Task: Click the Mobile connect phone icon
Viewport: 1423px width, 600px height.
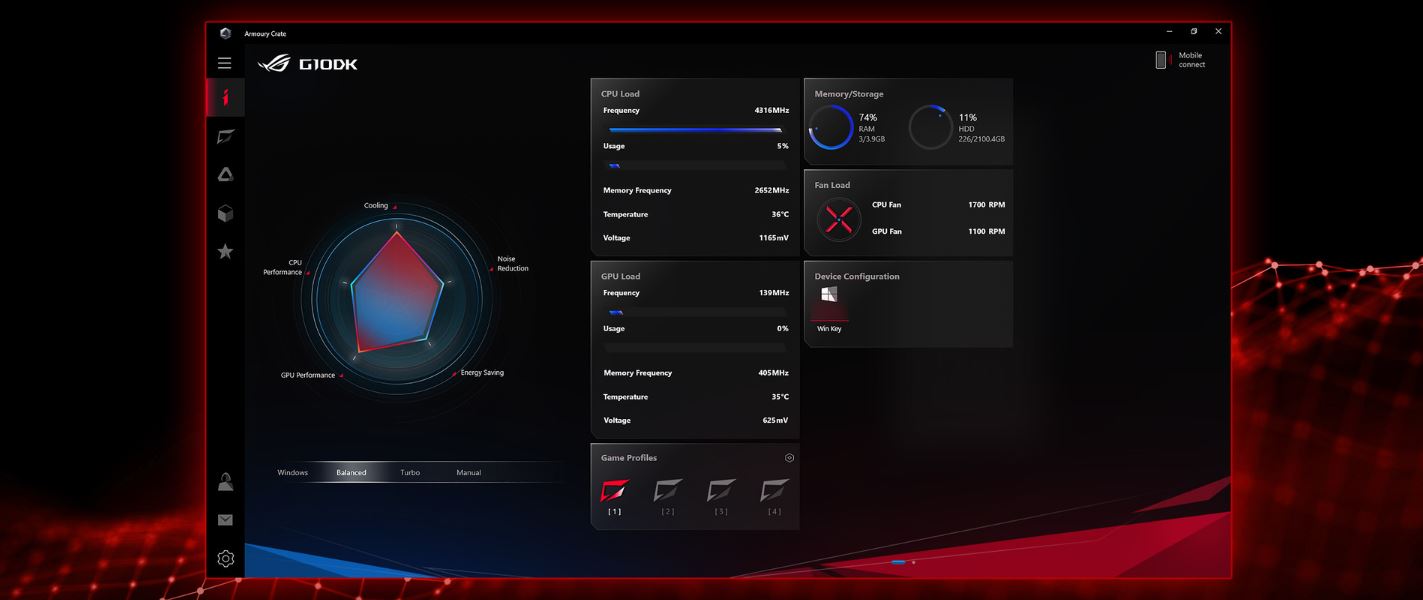Action: point(1161,60)
